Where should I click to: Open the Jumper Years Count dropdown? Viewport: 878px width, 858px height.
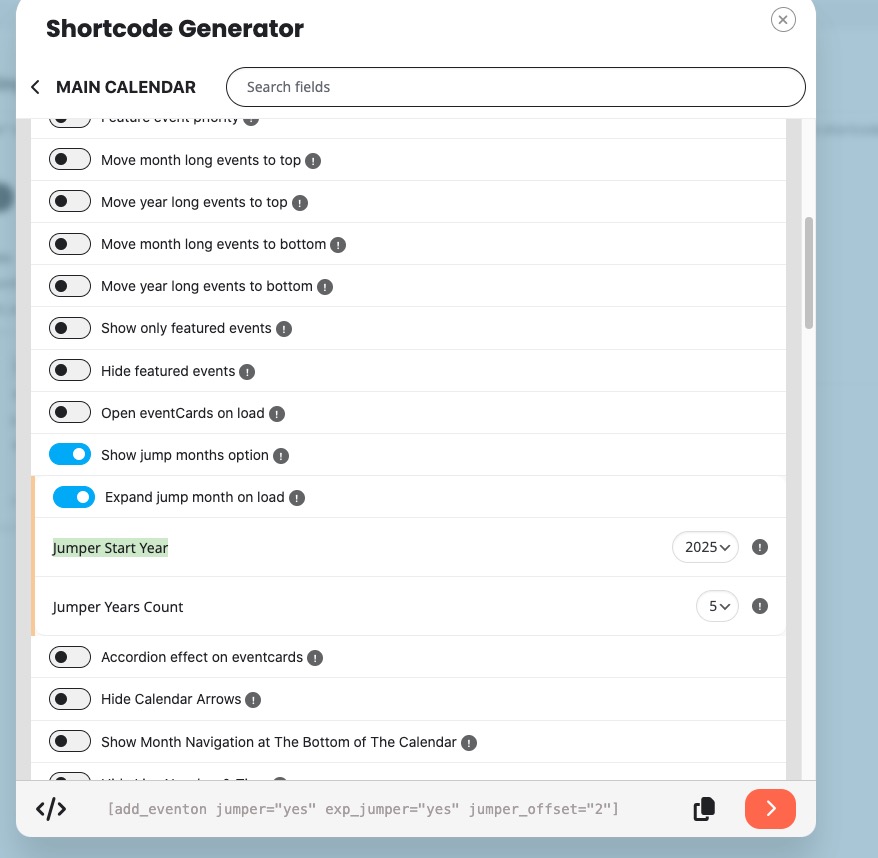point(717,606)
